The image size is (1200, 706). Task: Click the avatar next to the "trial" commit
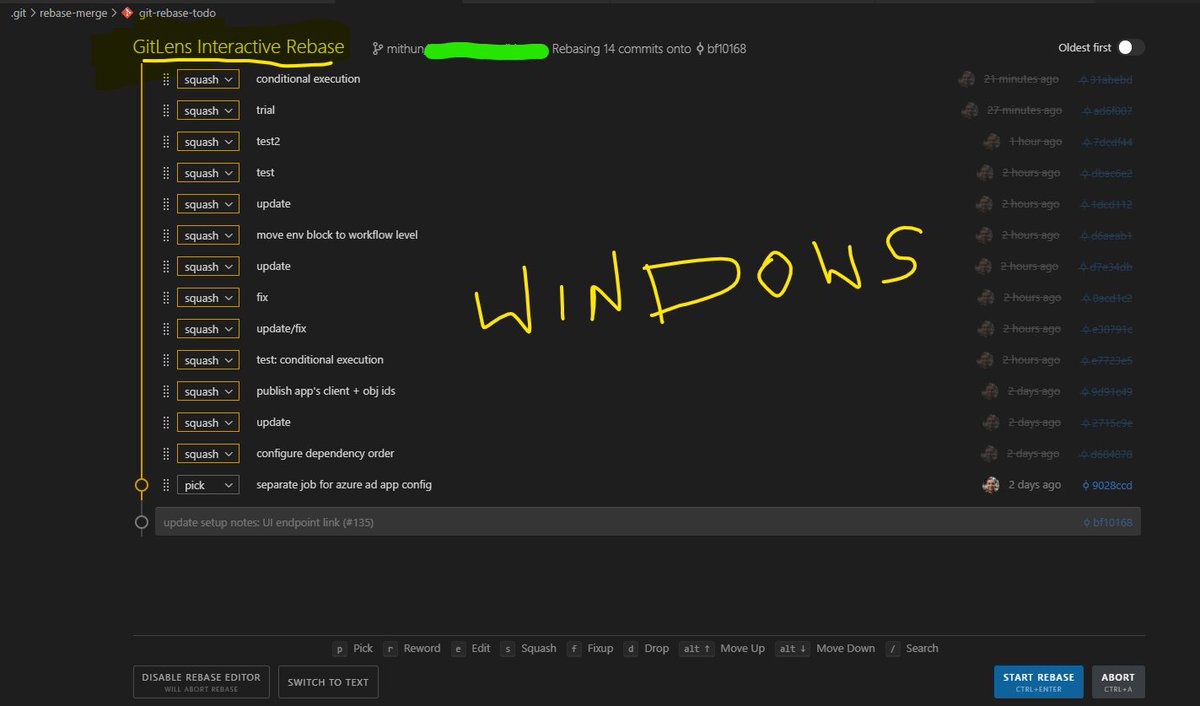coord(968,109)
